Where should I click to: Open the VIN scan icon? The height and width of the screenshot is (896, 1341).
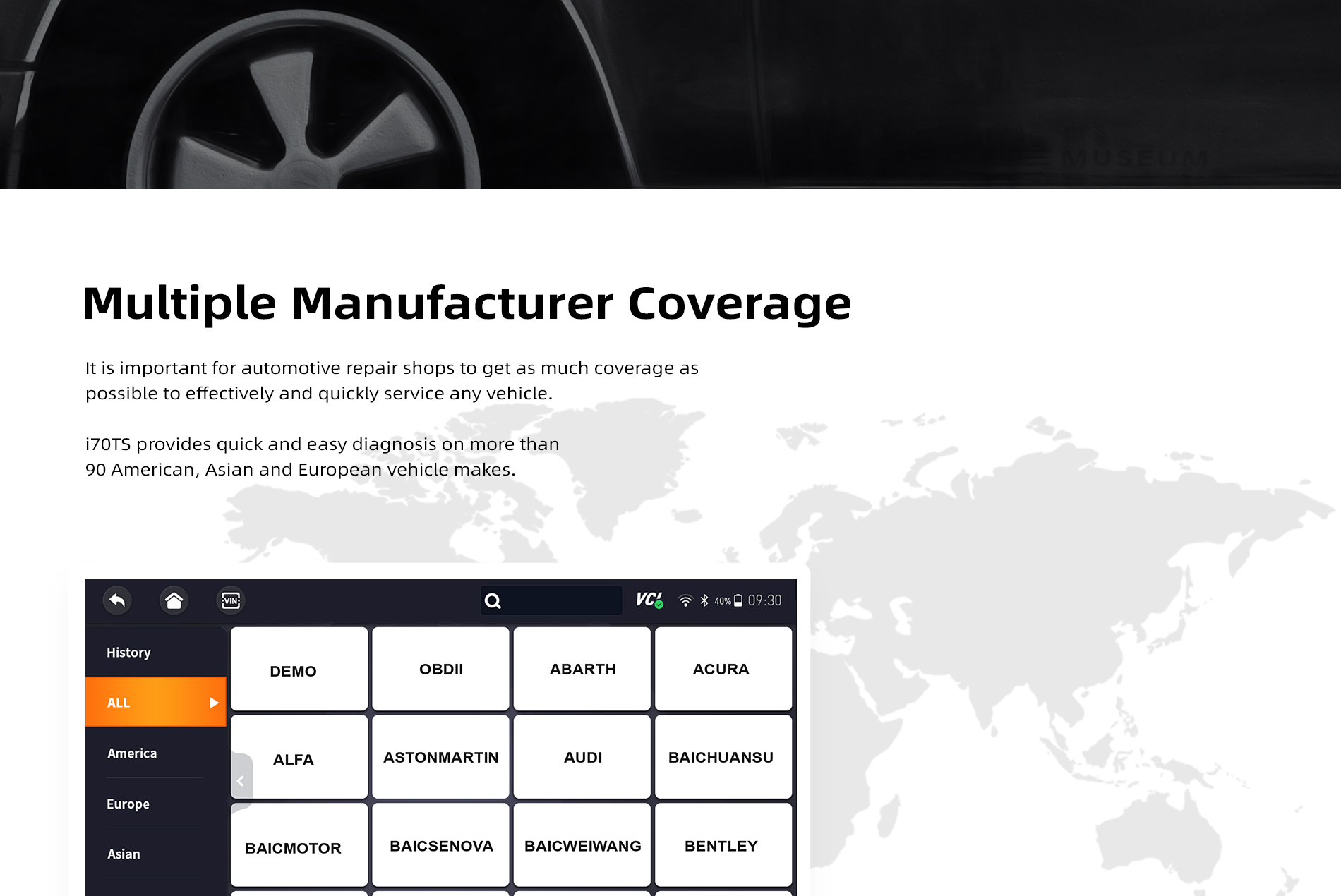click(231, 600)
